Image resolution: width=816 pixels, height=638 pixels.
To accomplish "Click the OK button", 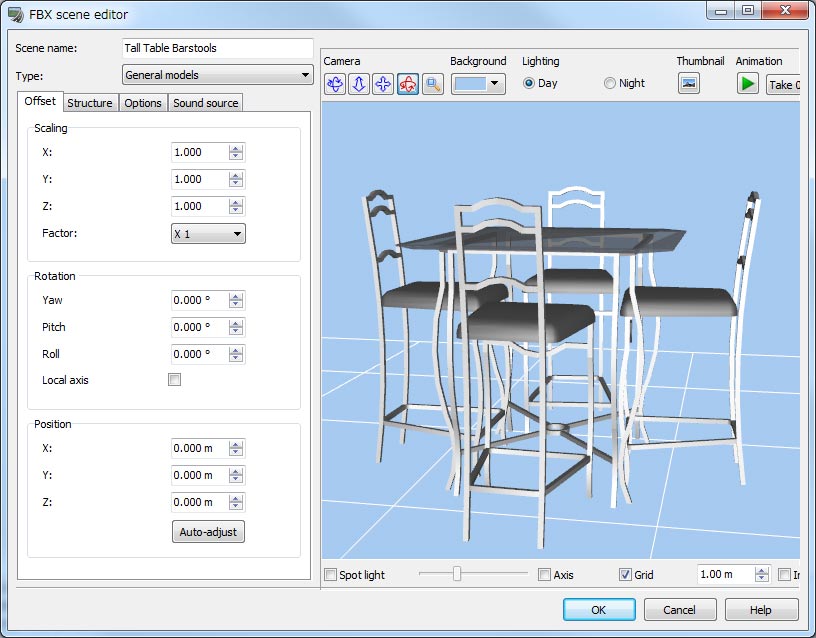I will pyautogui.click(x=598, y=610).
